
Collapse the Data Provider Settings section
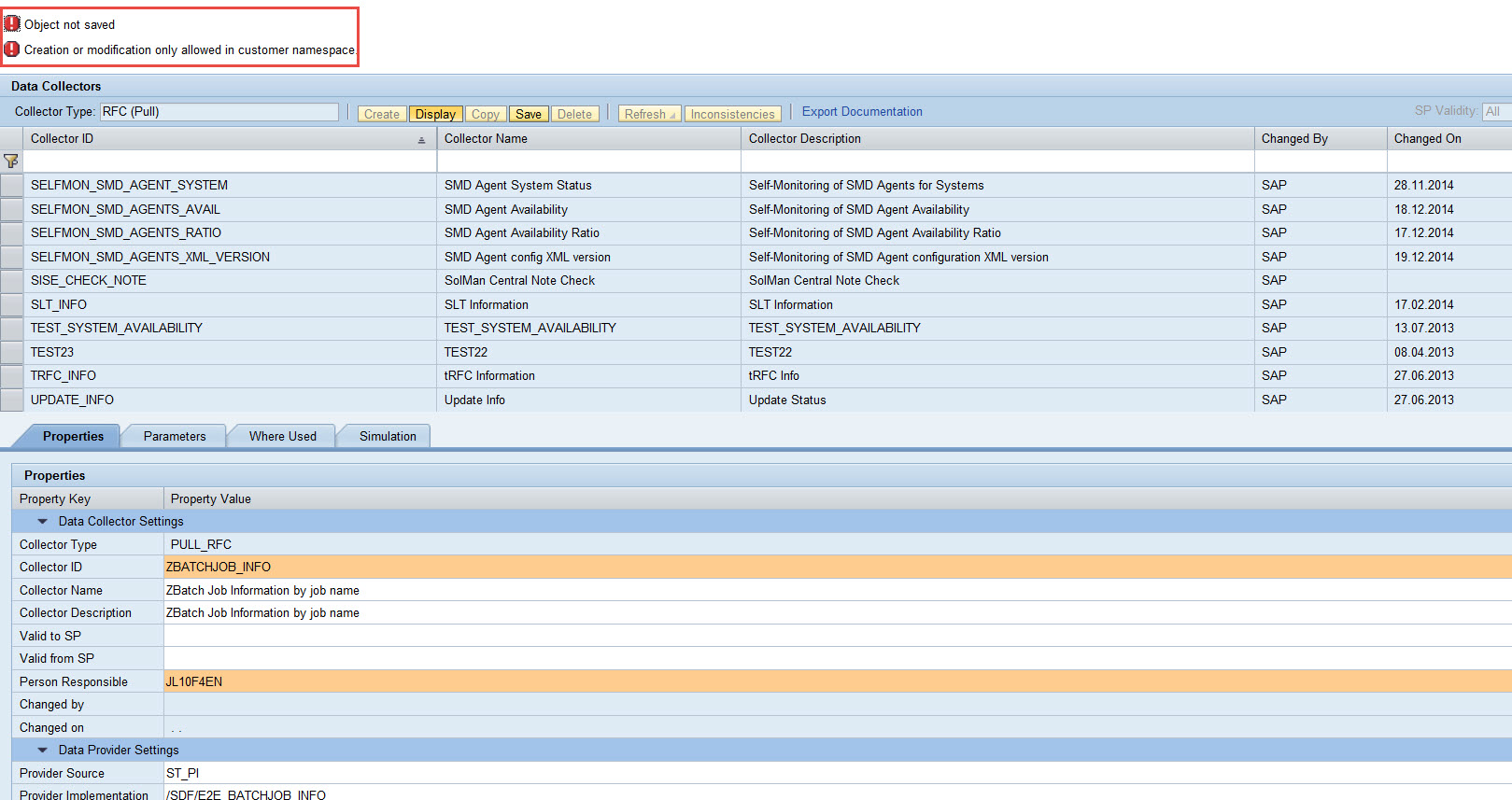[42, 751]
